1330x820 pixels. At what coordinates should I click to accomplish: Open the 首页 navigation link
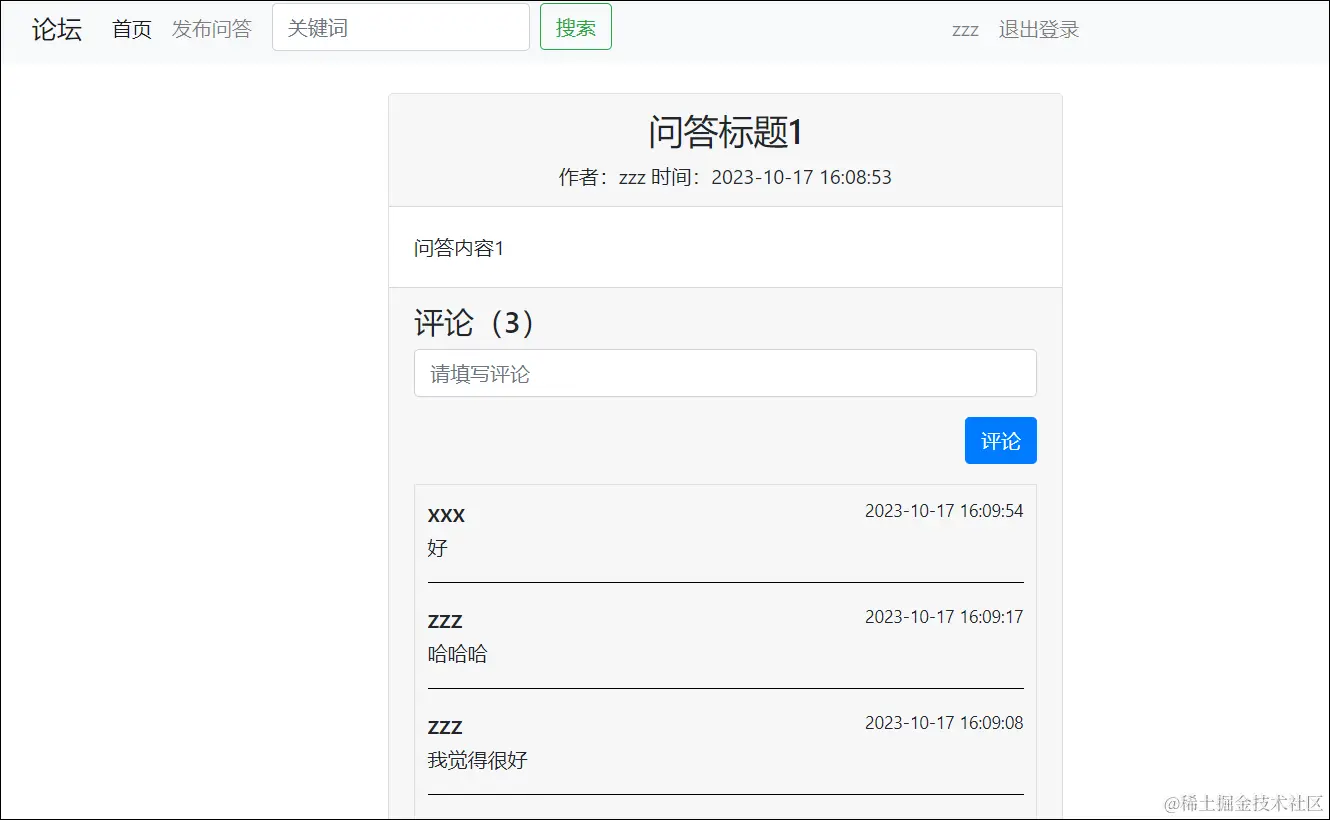(x=131, y=29)
